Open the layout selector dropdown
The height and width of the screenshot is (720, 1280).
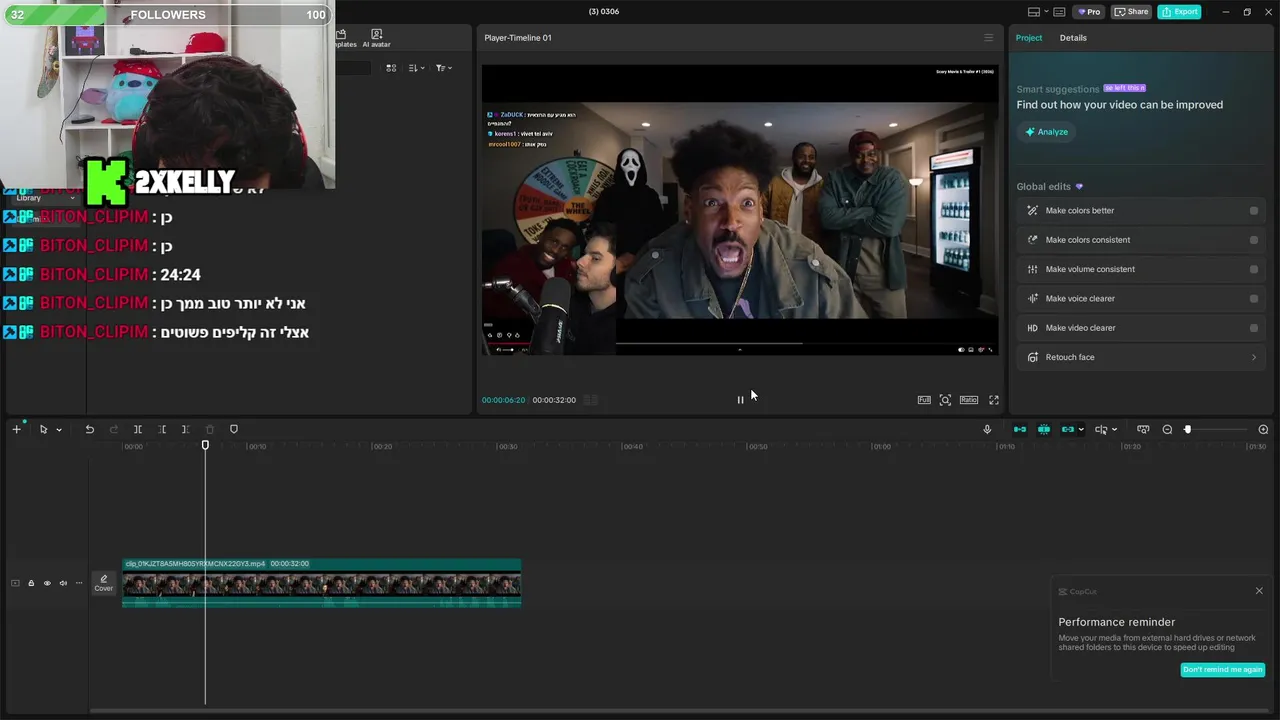click(1037, 12)
